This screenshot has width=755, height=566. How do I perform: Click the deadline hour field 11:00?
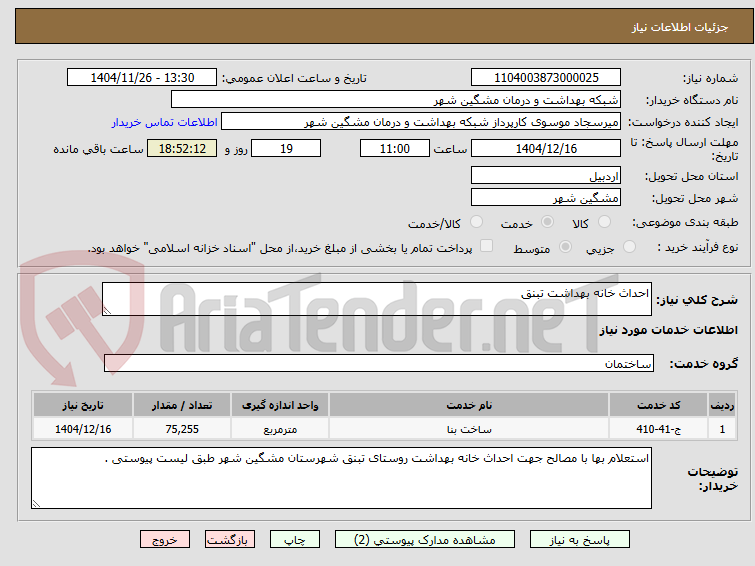click(x=395, y=148)
